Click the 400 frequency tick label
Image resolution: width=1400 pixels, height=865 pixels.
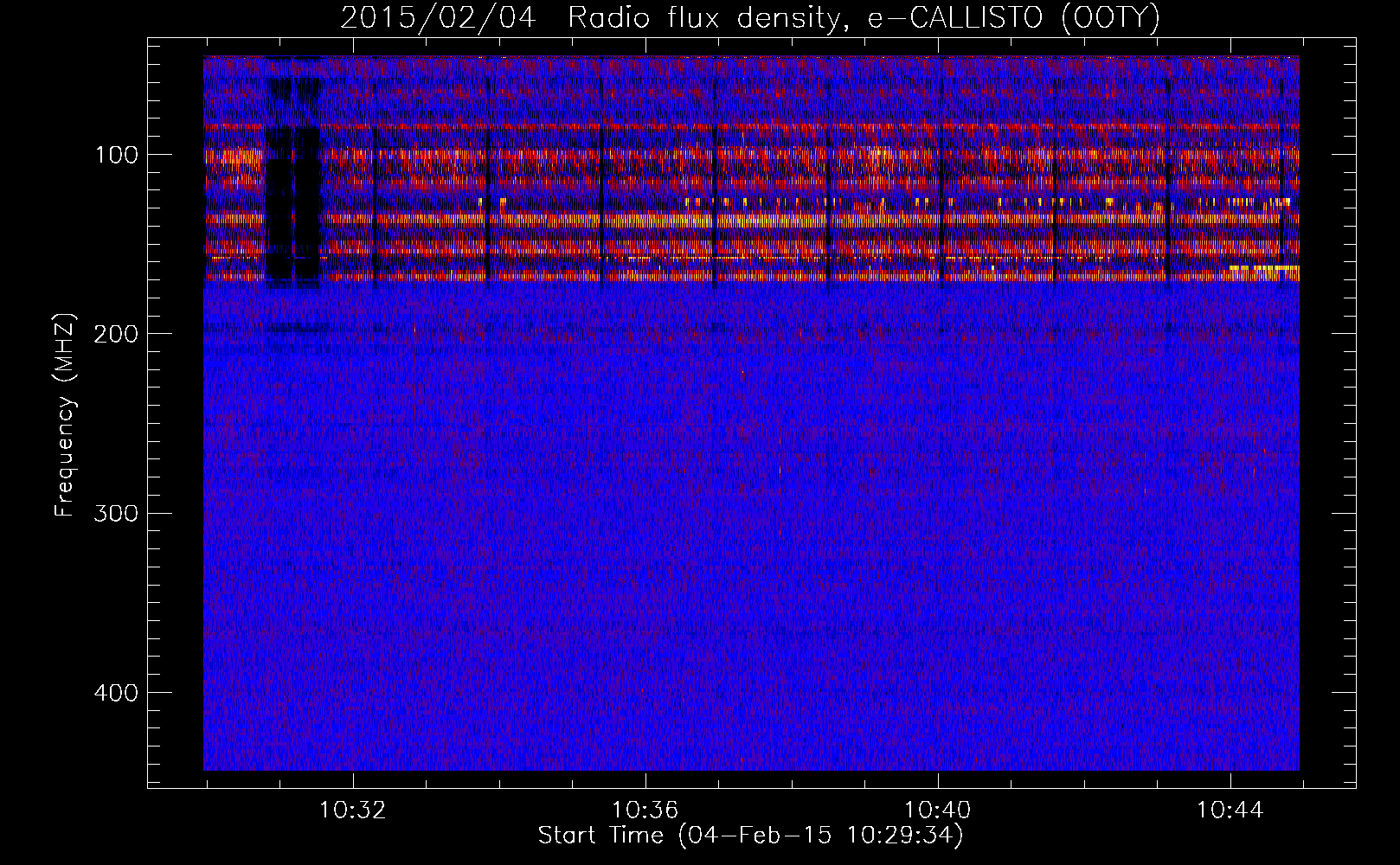(x=116, y=693)
